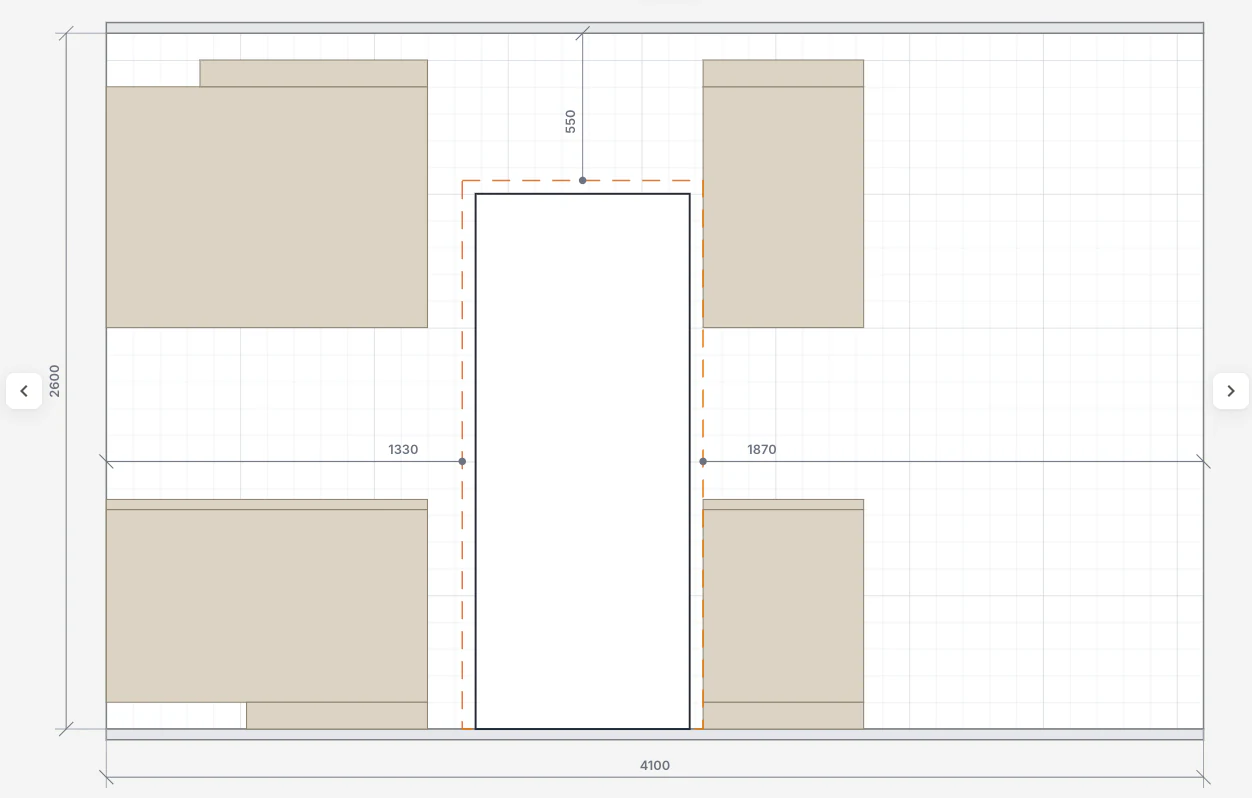Click the 4100 wall width dimension value

point(655,766)
